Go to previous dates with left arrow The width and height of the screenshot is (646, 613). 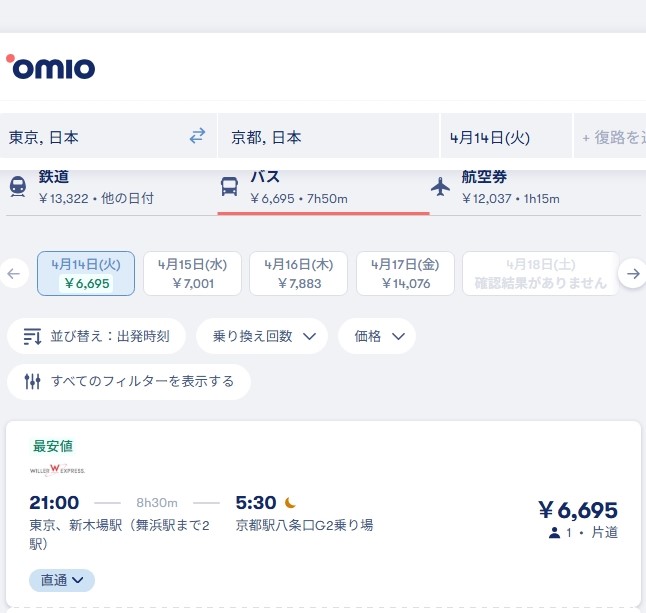pyautogui.click(x=14, y=273)
